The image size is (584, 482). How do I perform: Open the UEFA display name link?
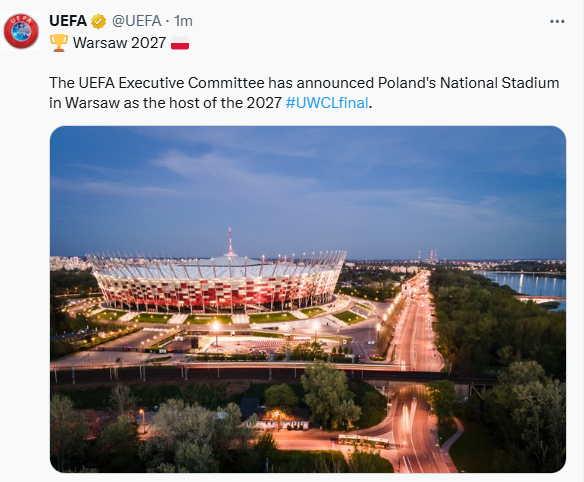[68, 21]
